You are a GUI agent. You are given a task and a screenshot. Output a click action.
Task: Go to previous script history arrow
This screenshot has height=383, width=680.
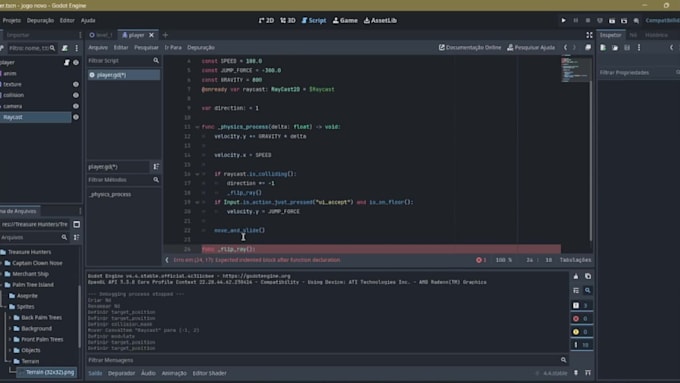[x=565, y=48]
